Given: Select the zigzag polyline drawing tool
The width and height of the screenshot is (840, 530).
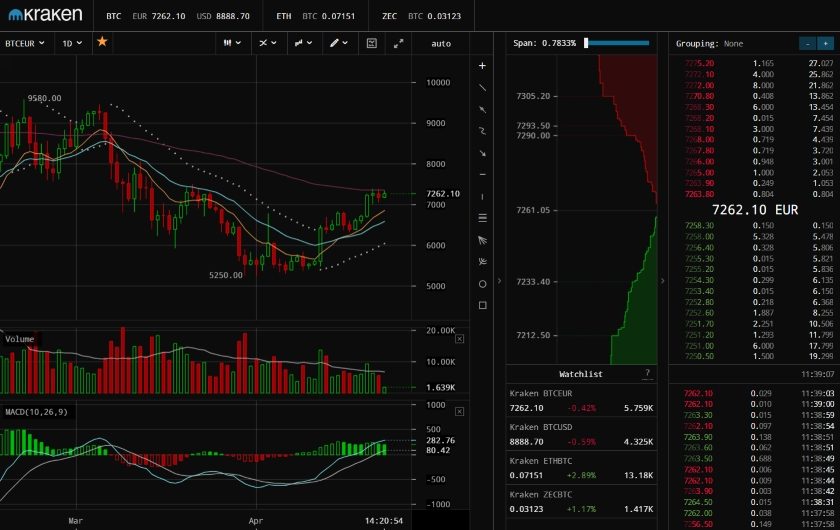Looking at the screenshot, I should pos(482,131).
